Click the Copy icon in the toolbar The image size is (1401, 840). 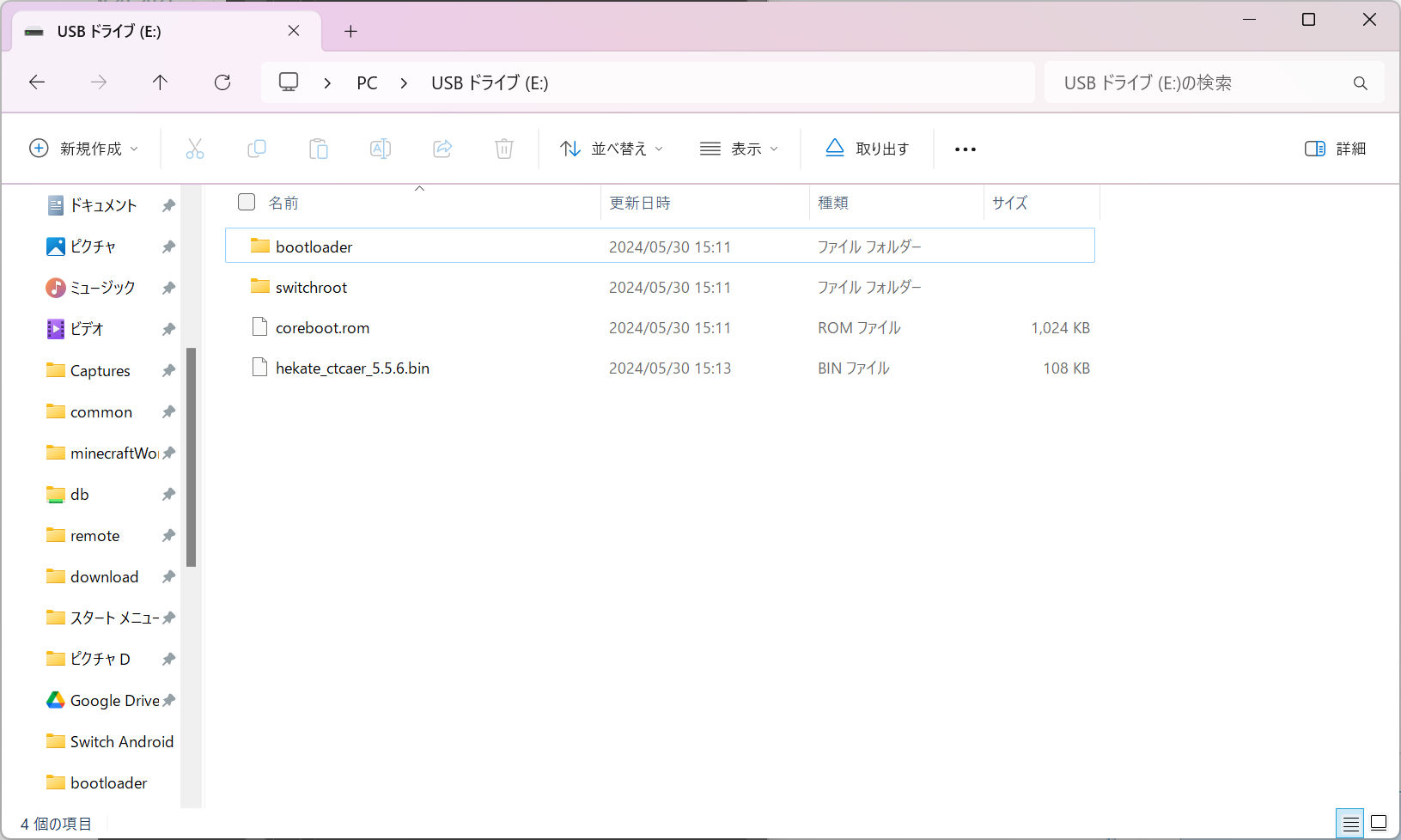pyautogui.click(x=257, y=149)
